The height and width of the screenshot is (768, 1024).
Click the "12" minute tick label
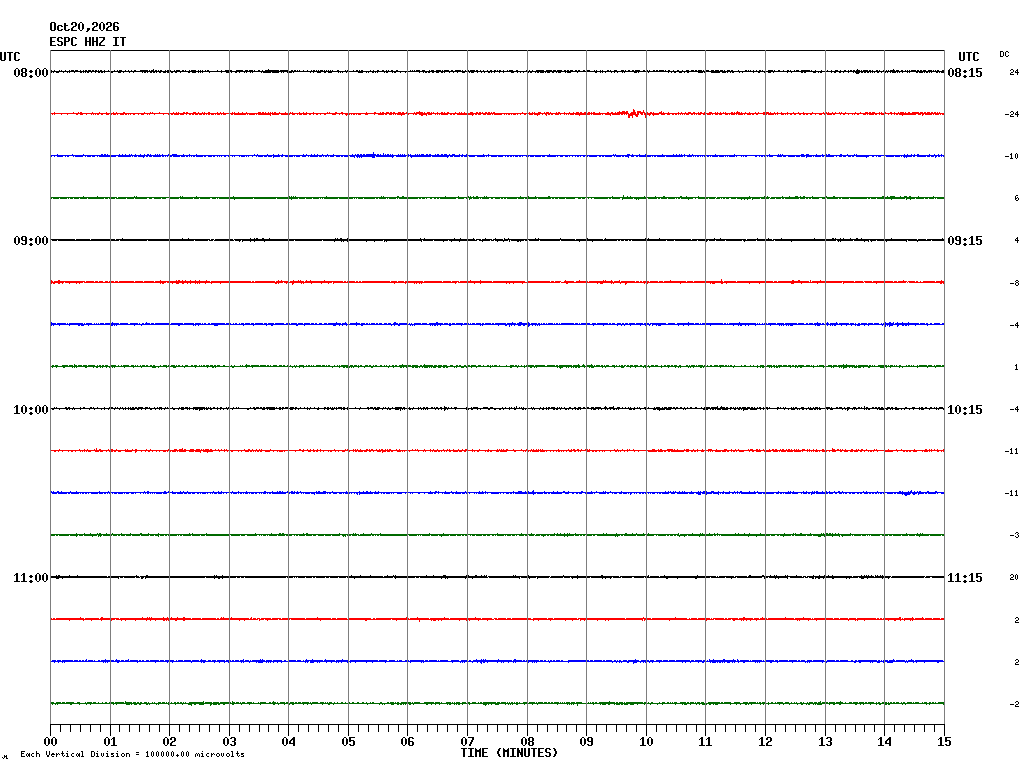[x=765, y=742]
